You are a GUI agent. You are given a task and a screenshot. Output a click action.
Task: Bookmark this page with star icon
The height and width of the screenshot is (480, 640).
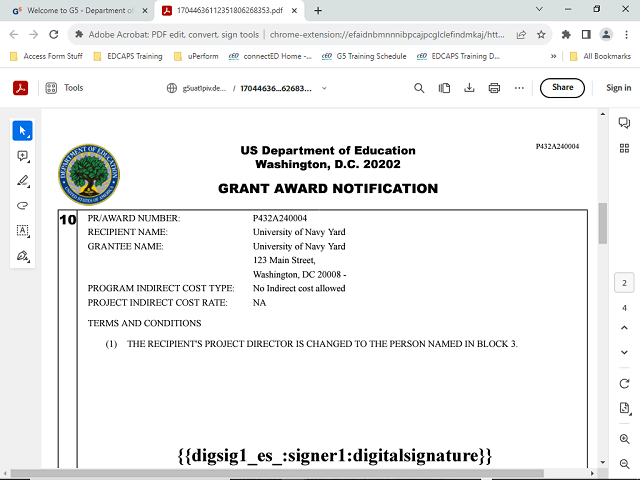point(541,35)
